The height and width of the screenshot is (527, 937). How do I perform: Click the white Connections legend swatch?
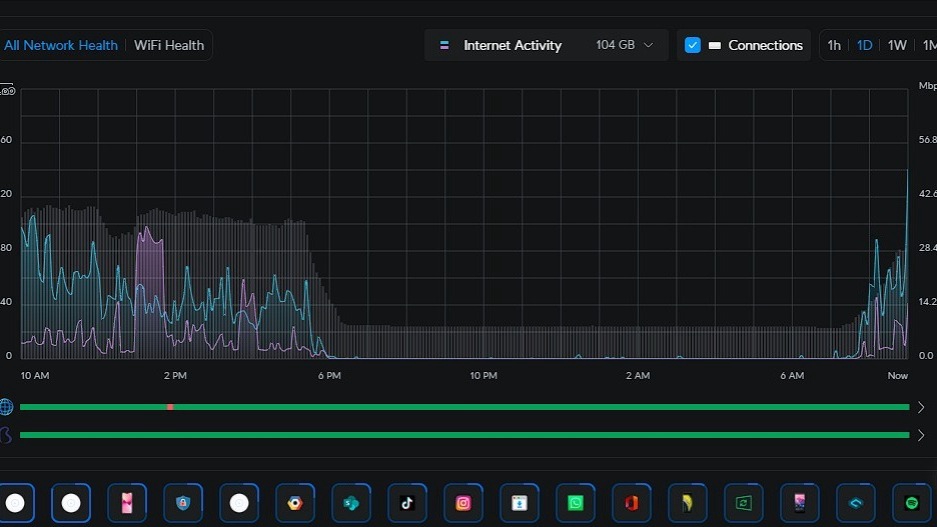[x=715, y=45]
